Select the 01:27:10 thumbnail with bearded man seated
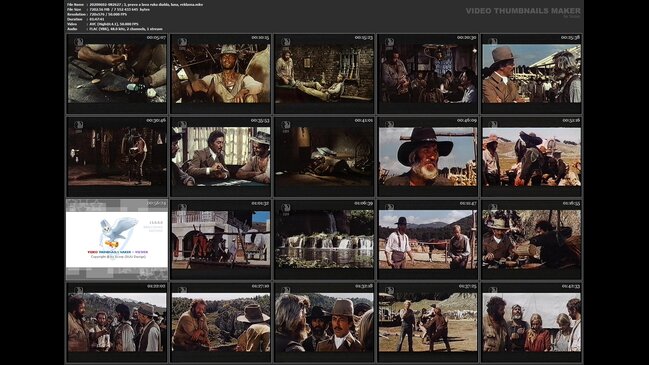This screenshot has width=649, height=365. [x=221, y=322]
